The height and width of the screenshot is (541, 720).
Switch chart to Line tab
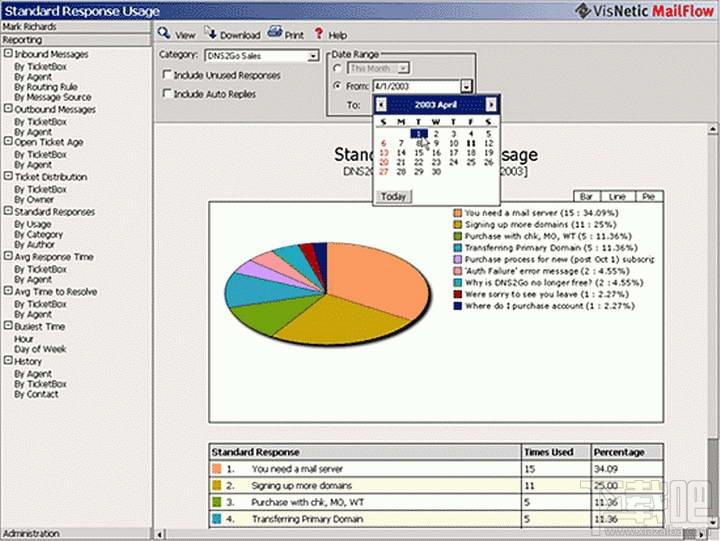pyautogui.click(x=618, y=197)
